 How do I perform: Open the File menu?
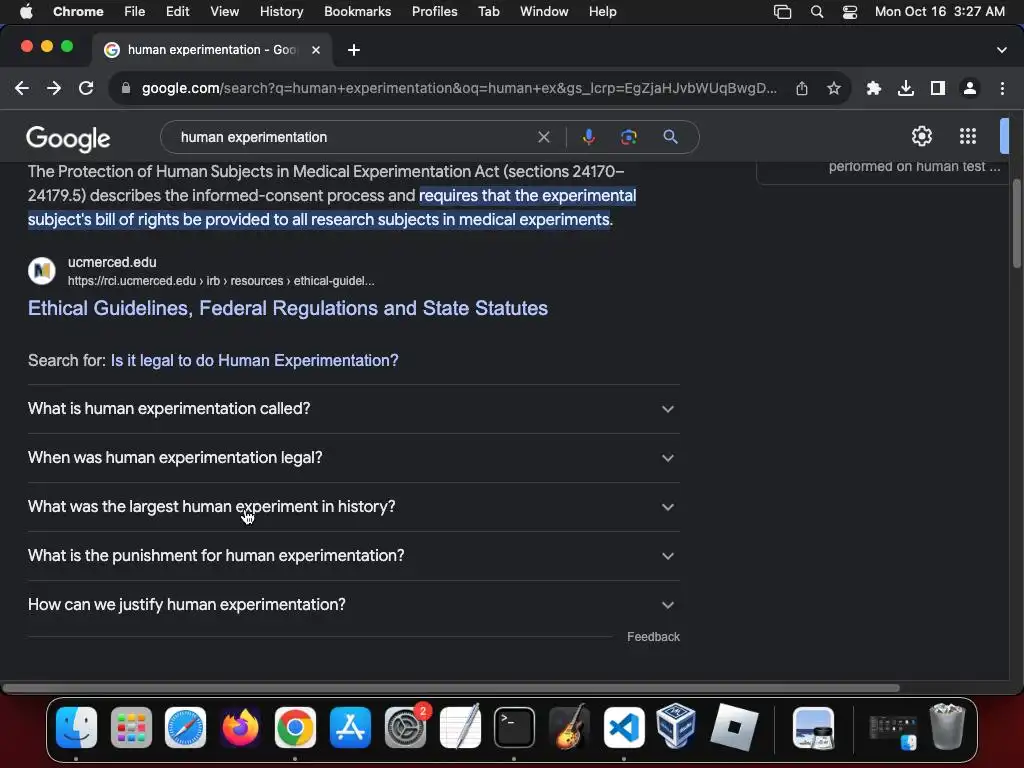point(135,12)
